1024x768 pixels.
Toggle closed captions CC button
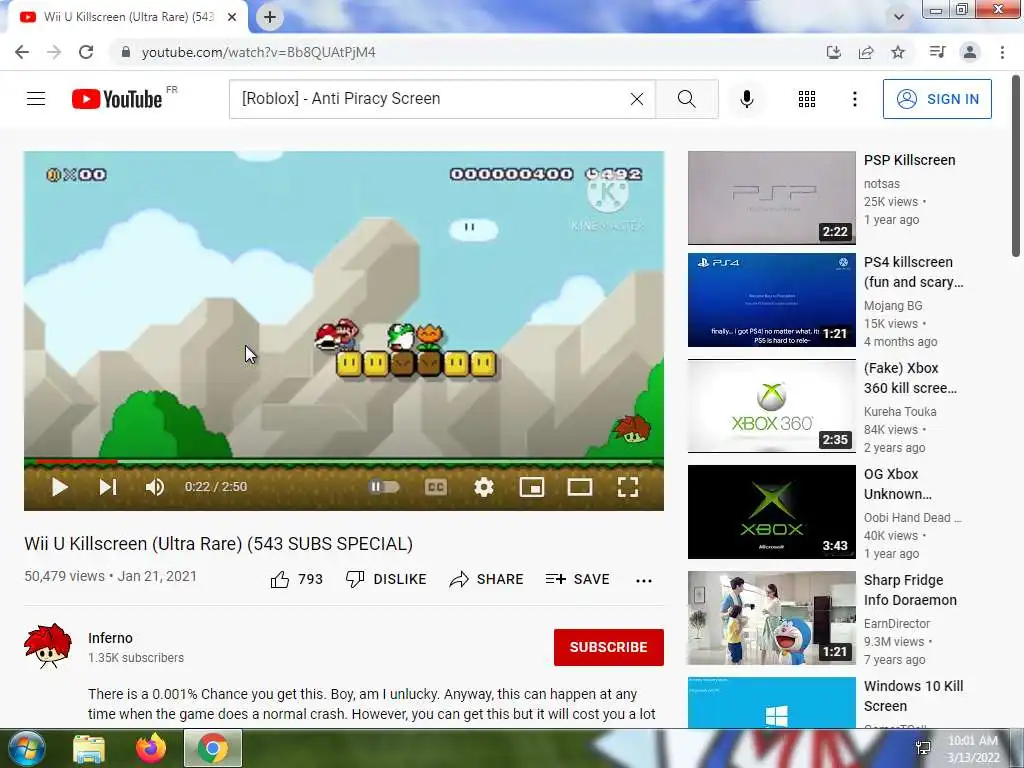[436, 487]
